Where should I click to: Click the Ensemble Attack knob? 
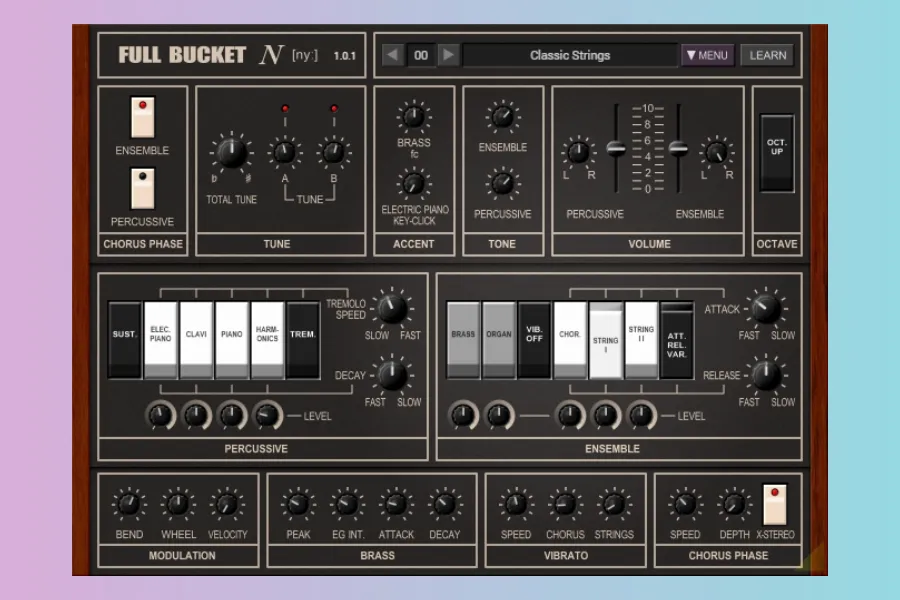pos(765,309)
